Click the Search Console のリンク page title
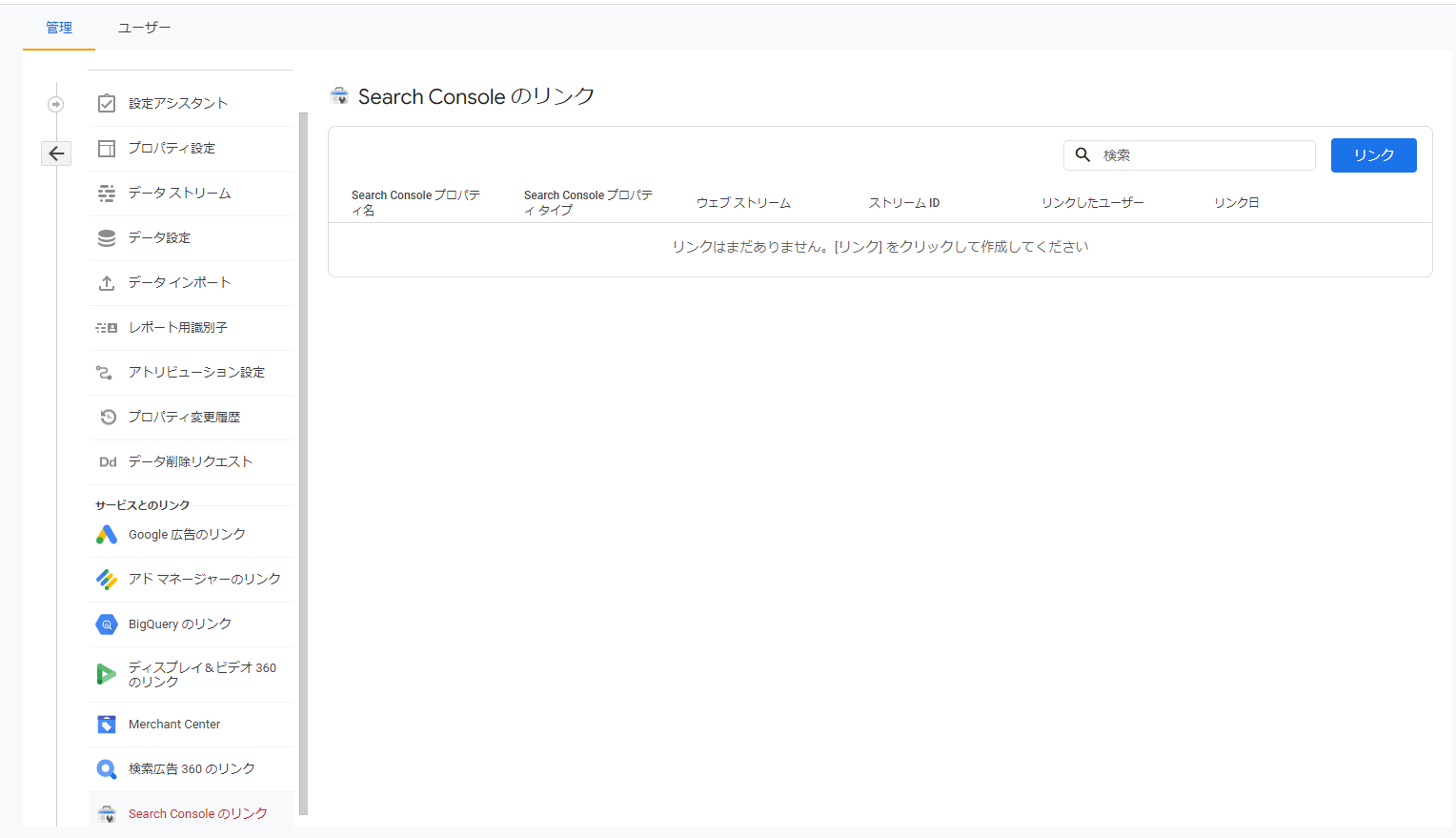Image resolution: width=1456 pixels, height=838 pixels. click(476, 96)
